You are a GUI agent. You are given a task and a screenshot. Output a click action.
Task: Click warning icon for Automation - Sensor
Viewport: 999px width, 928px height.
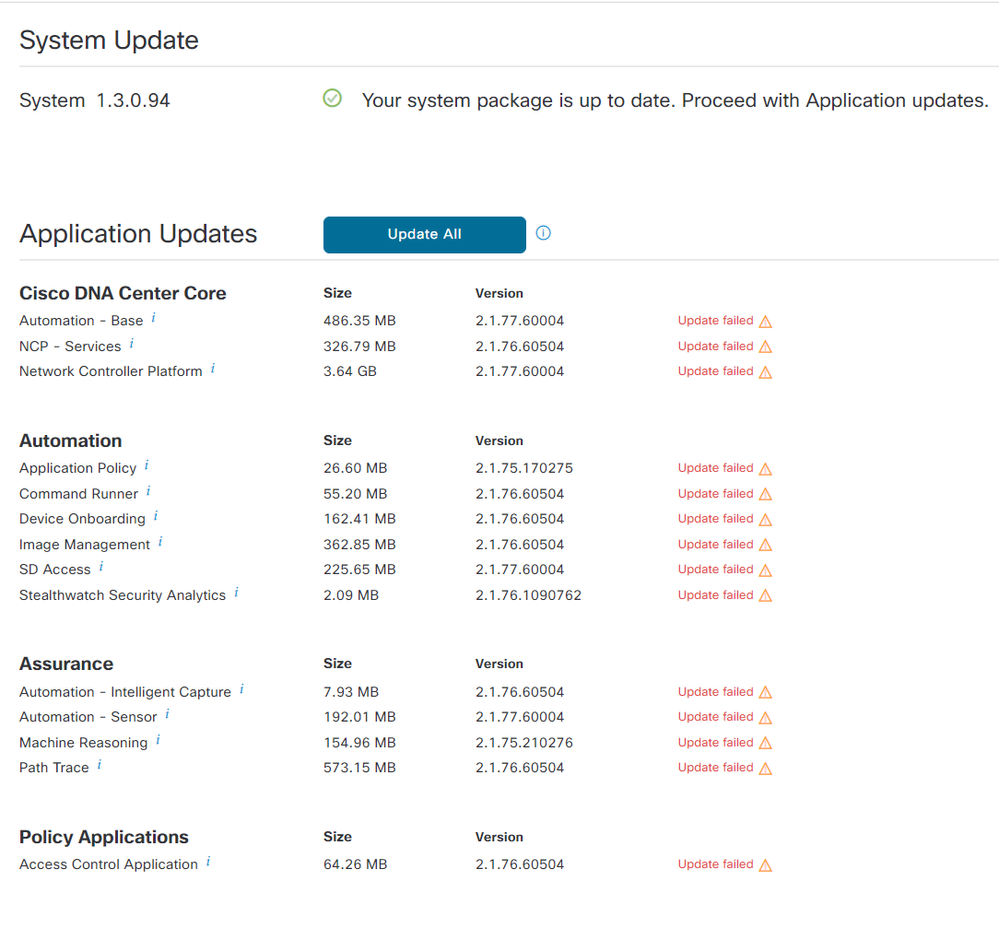[x=766, y=718]
